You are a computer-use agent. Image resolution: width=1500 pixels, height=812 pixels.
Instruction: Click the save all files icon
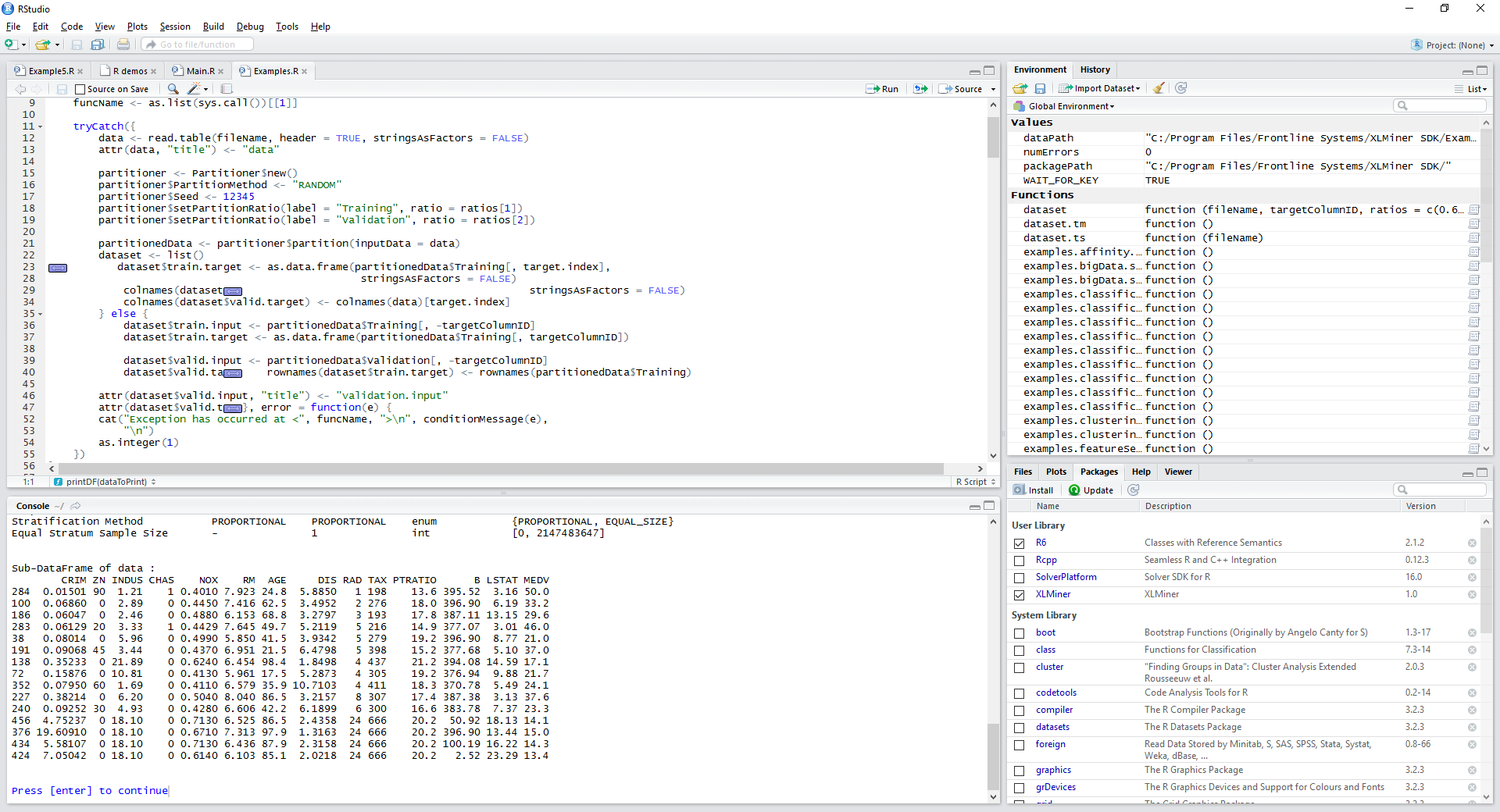click(98, 45)
